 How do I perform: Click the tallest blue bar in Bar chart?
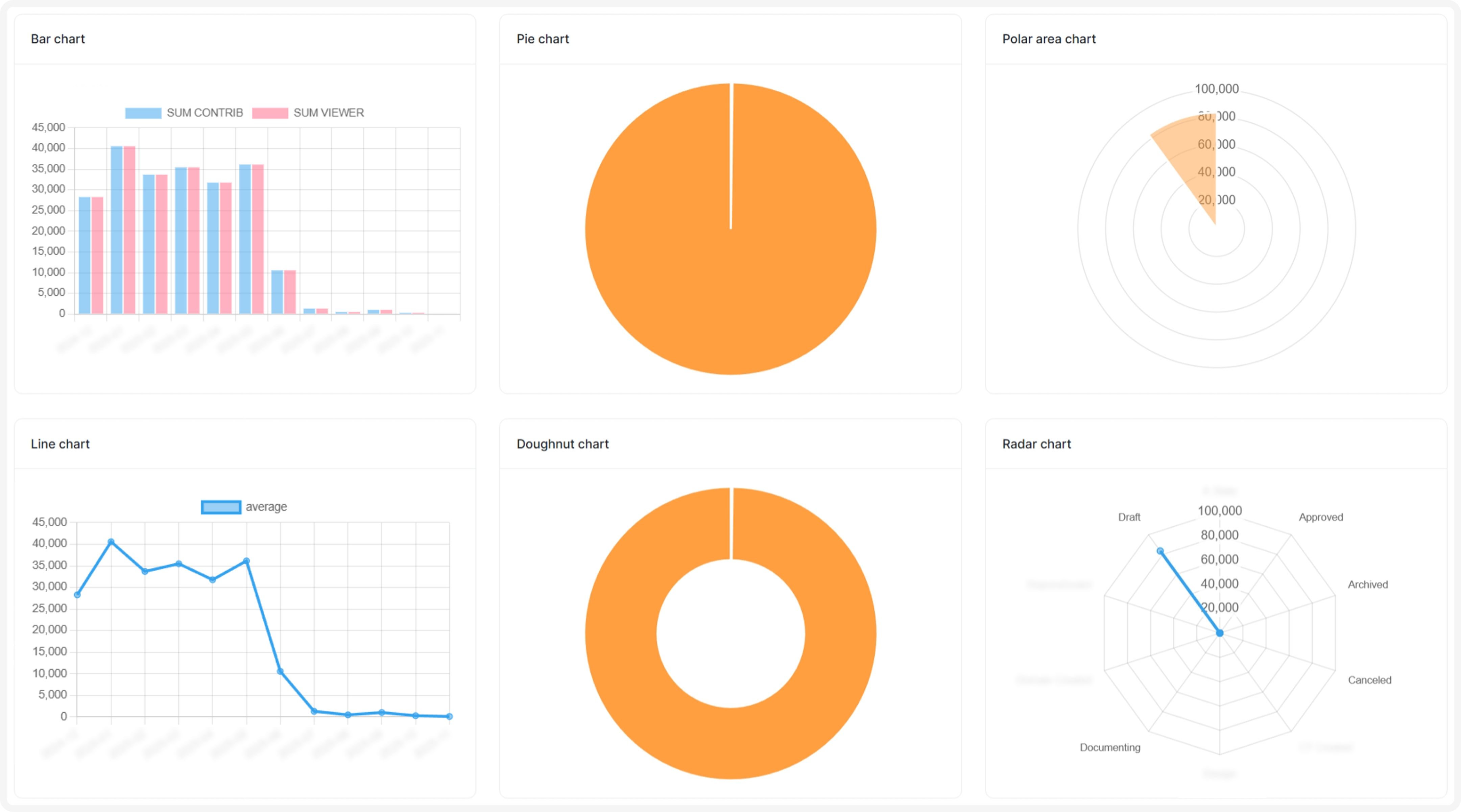click(116, 227)
